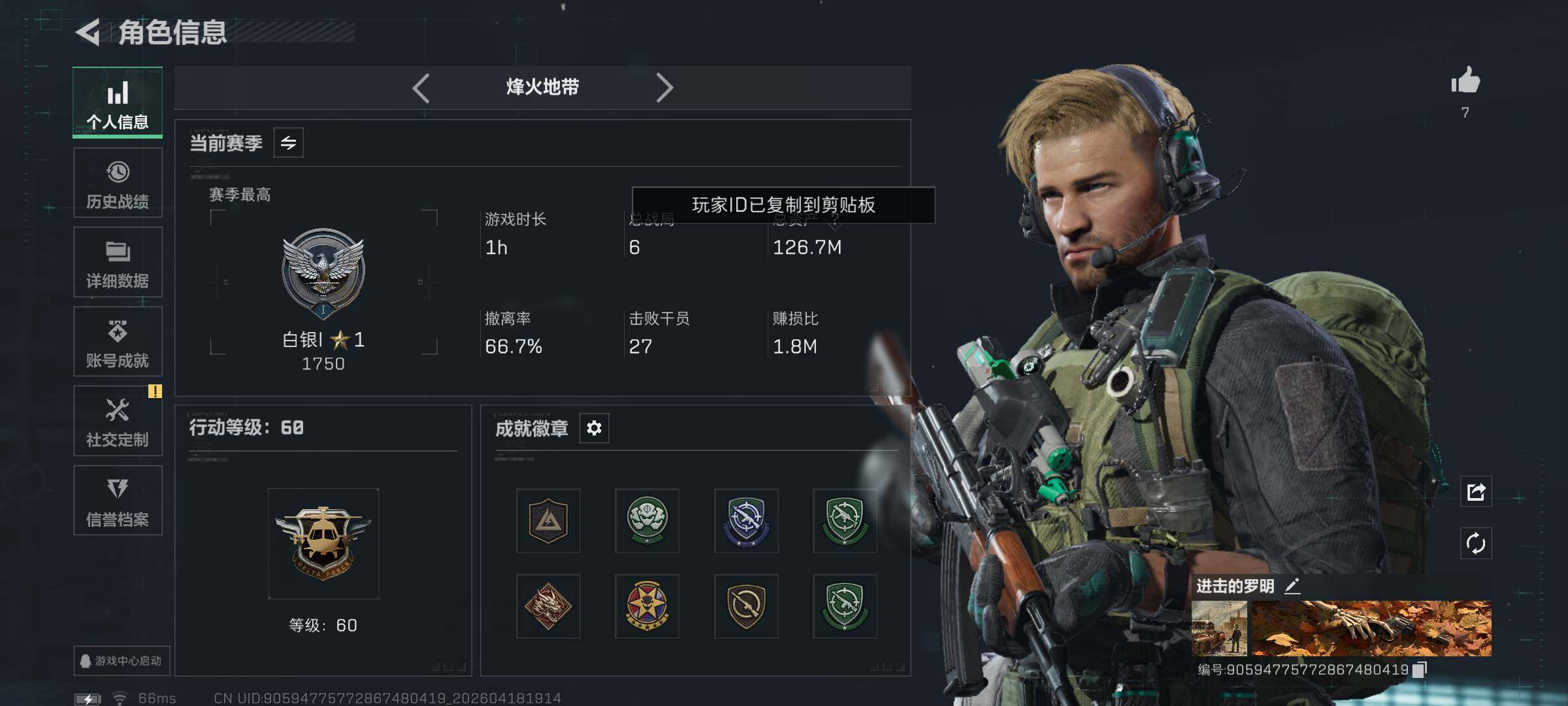
Task: Select the red dragon achievement badge
Action: point(548,607)
